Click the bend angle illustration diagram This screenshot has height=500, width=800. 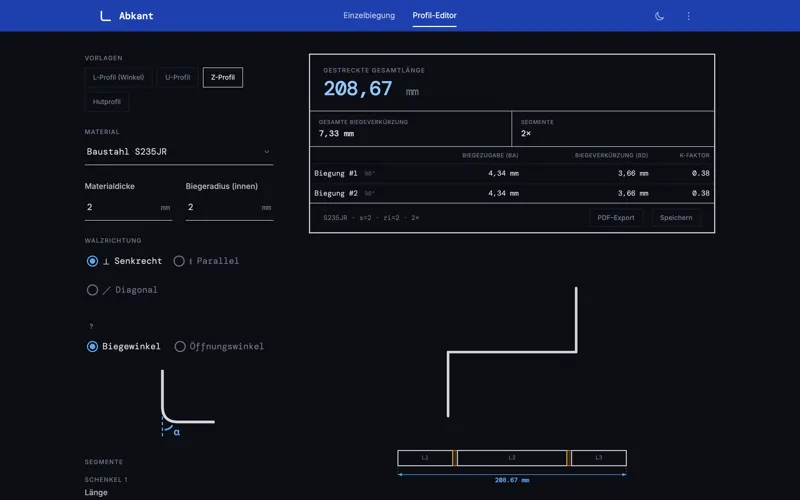point(186,402)
